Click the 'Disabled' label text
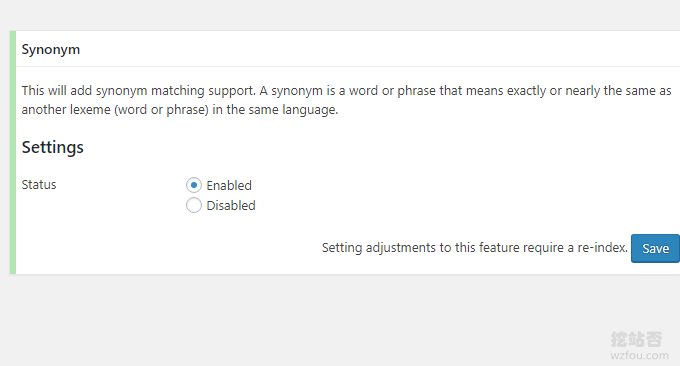This screenshot has height=366, width=680. 231,206
